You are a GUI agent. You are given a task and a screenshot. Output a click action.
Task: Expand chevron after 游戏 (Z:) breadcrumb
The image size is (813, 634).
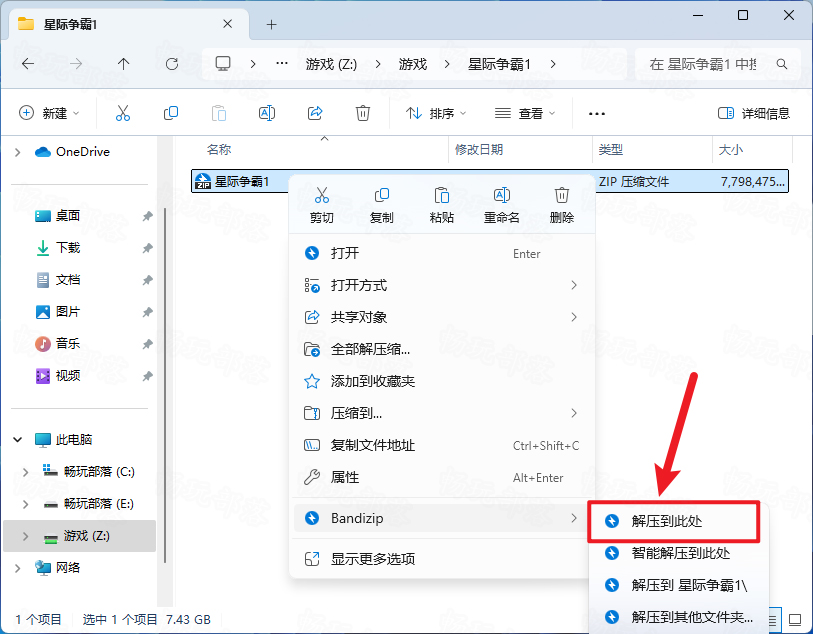378,64
